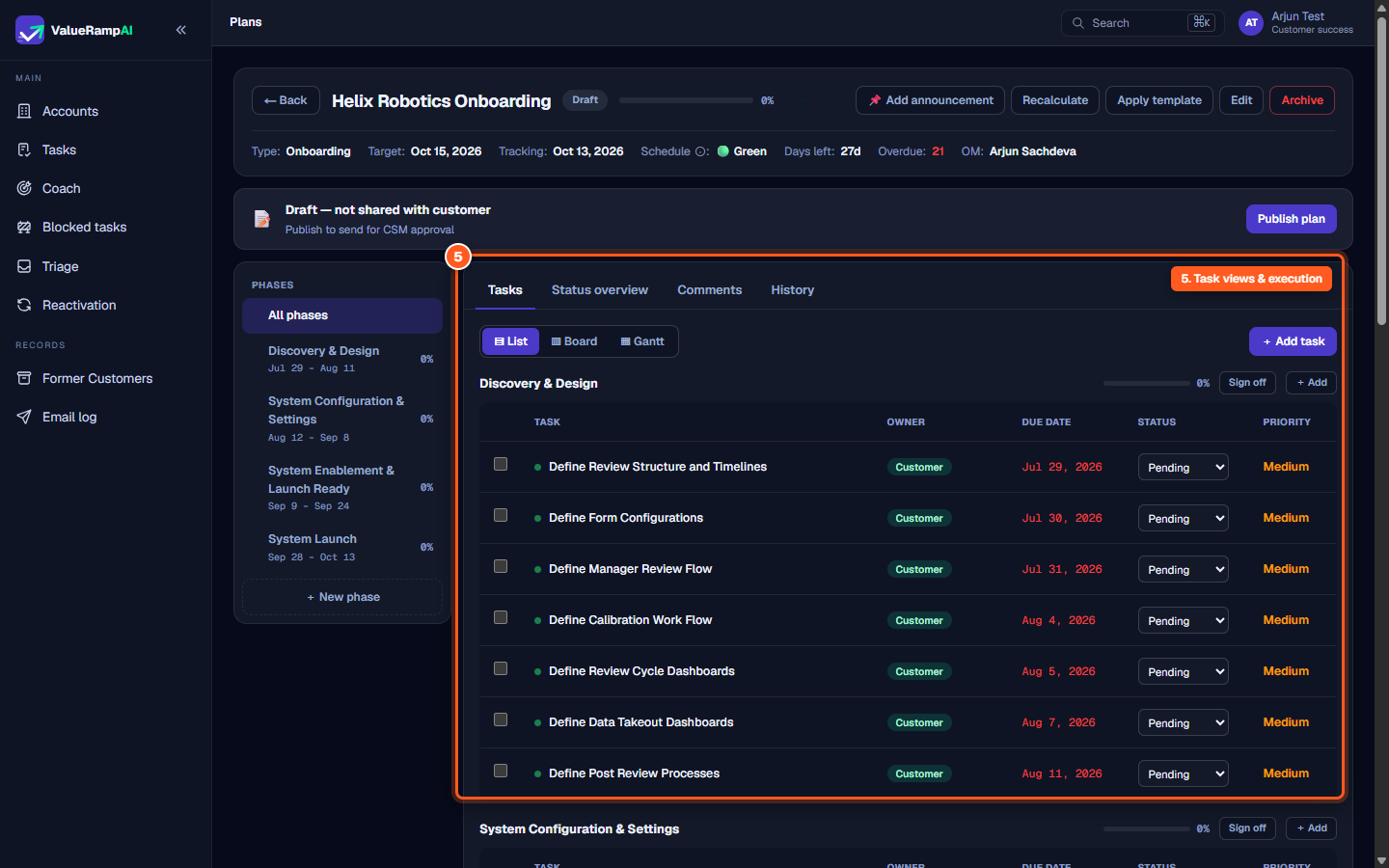Click System Configuration & Settings section progress bar
This screenshot has width=1389, height=868.
pyautogui.click(x=1147, y=828)
